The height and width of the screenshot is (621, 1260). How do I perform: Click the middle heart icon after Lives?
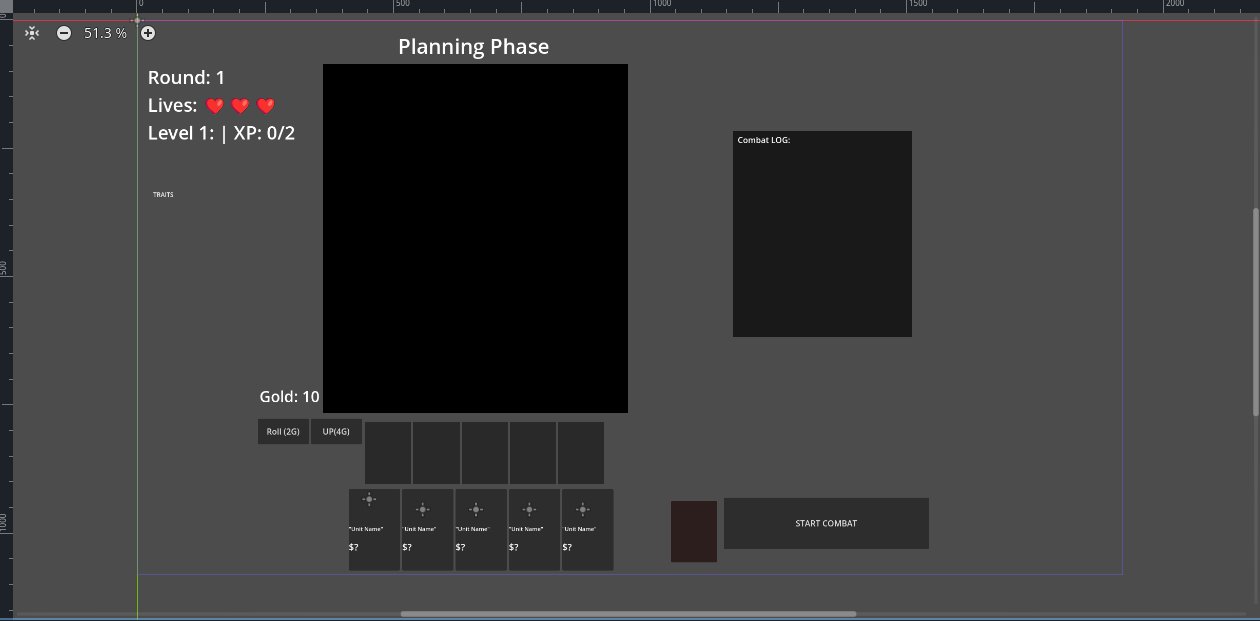(240, 106)
